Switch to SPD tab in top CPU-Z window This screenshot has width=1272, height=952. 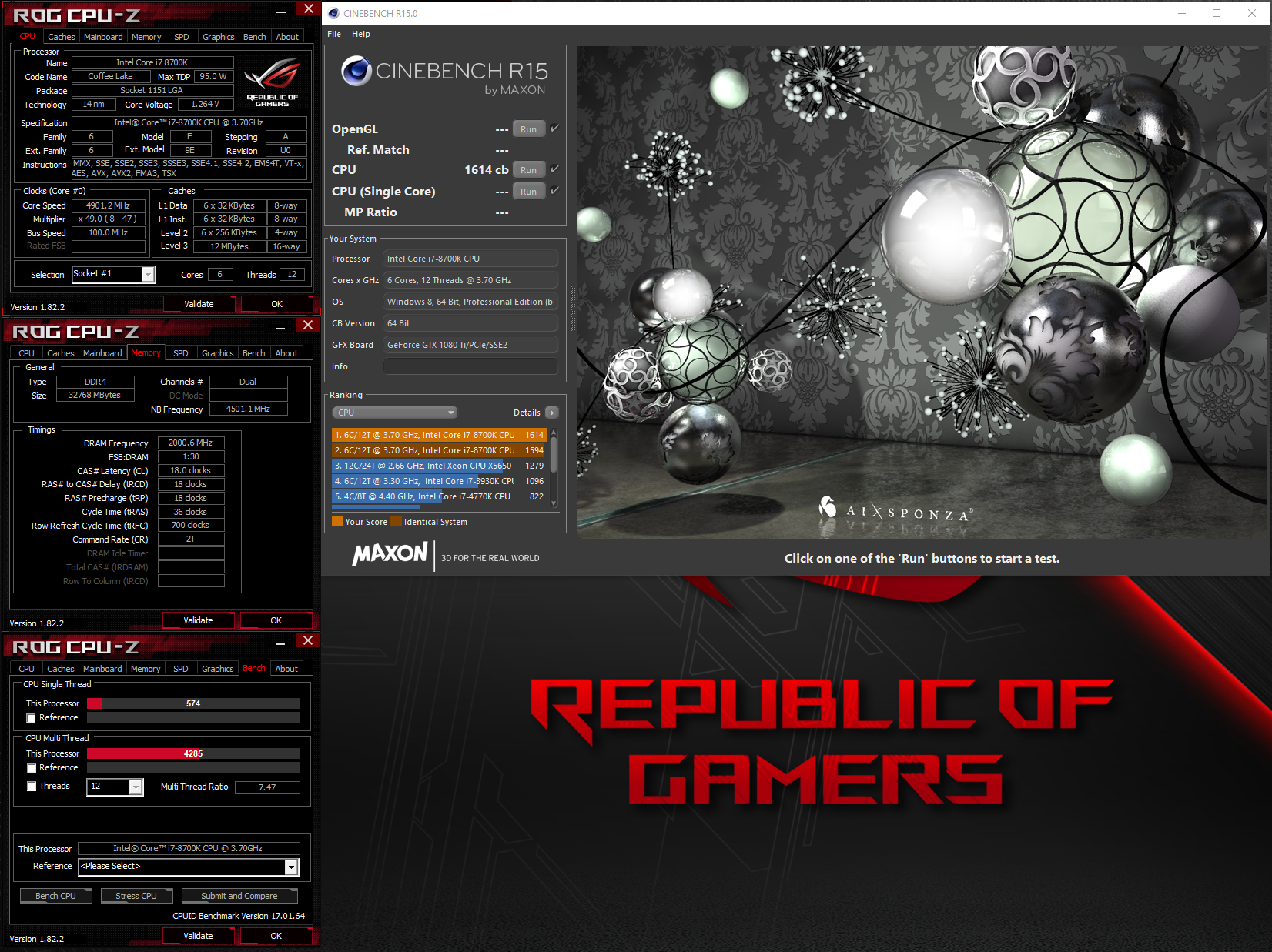point(182,37)
